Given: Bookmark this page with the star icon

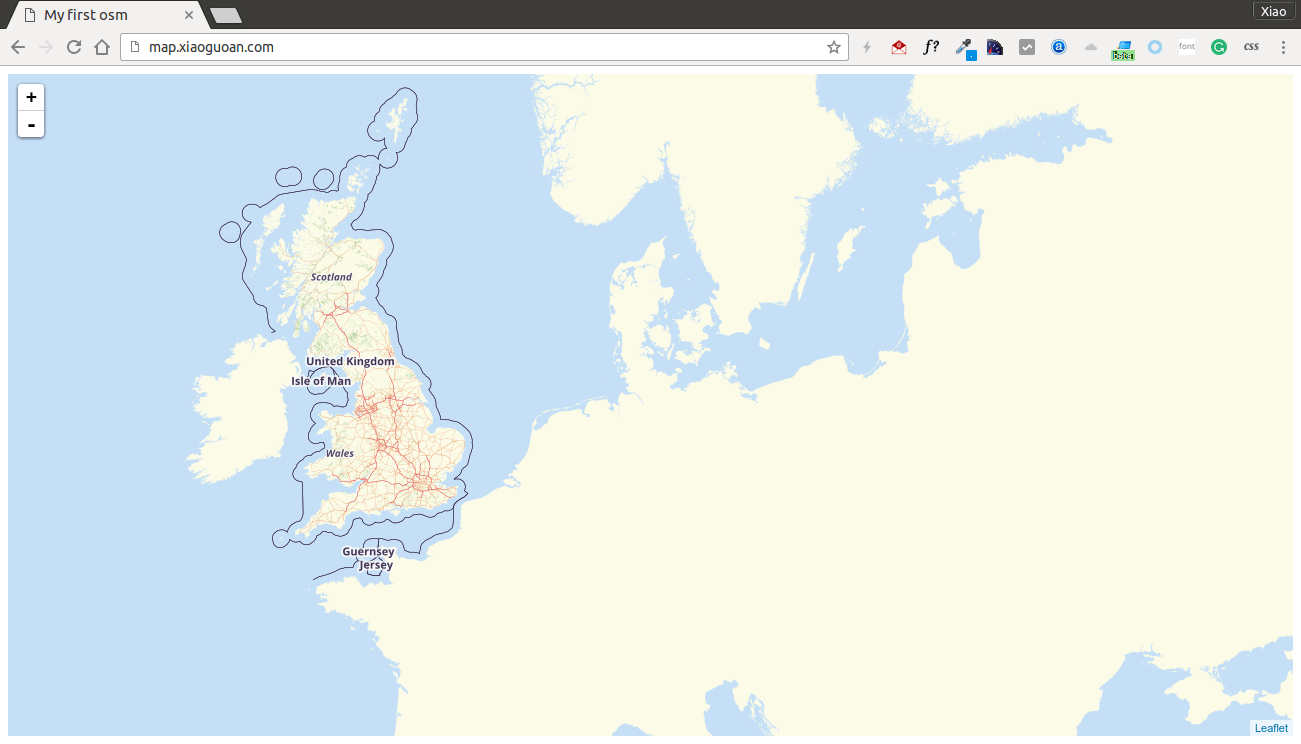Looking at the screenshot, I should (x=833, y=47).
